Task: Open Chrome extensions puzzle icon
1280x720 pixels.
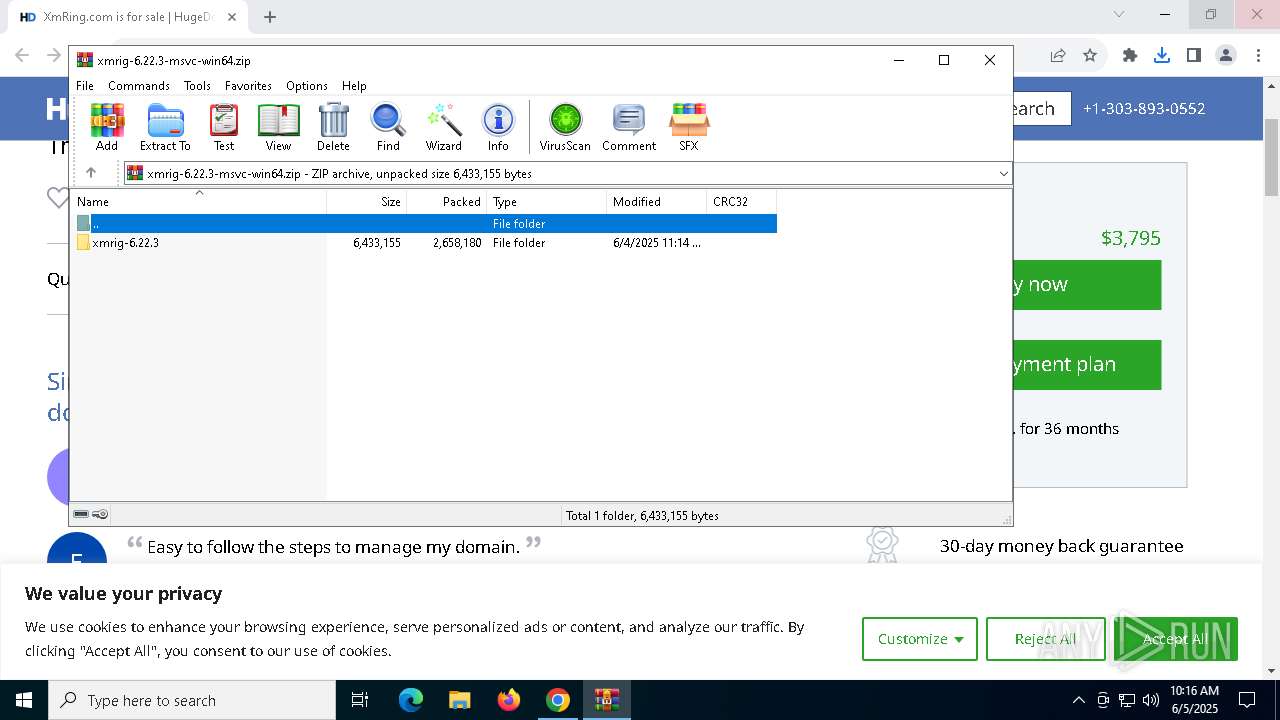Action: [x=1130, y=56]
